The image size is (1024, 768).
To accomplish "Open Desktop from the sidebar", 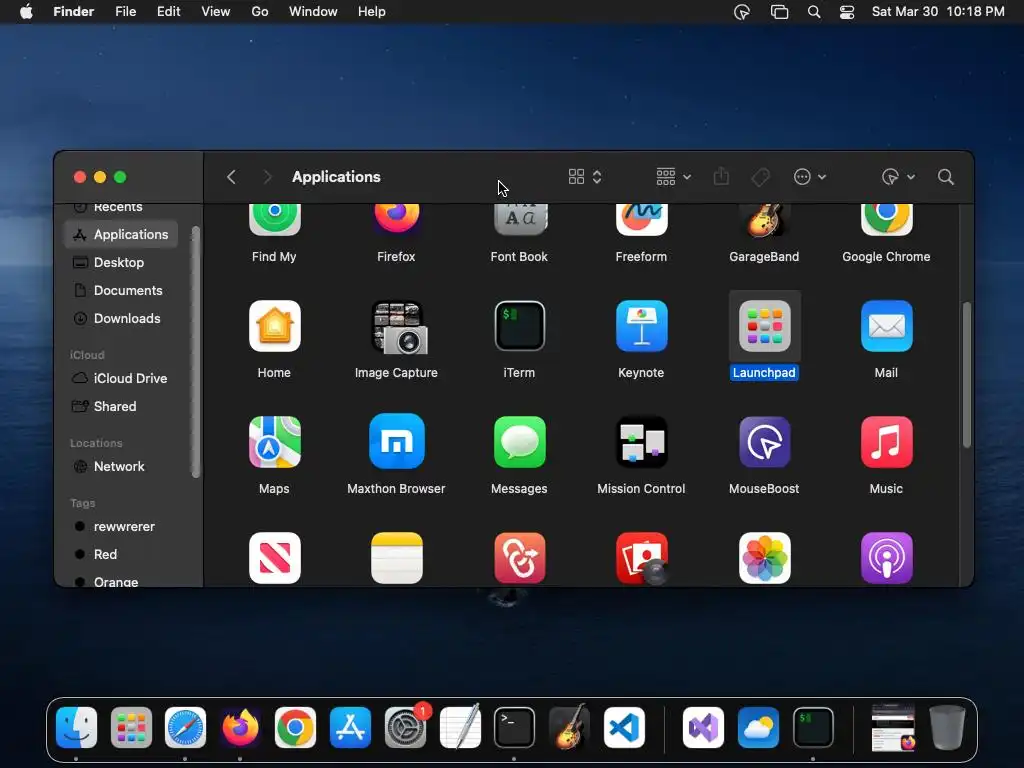I will coord(121,263).
